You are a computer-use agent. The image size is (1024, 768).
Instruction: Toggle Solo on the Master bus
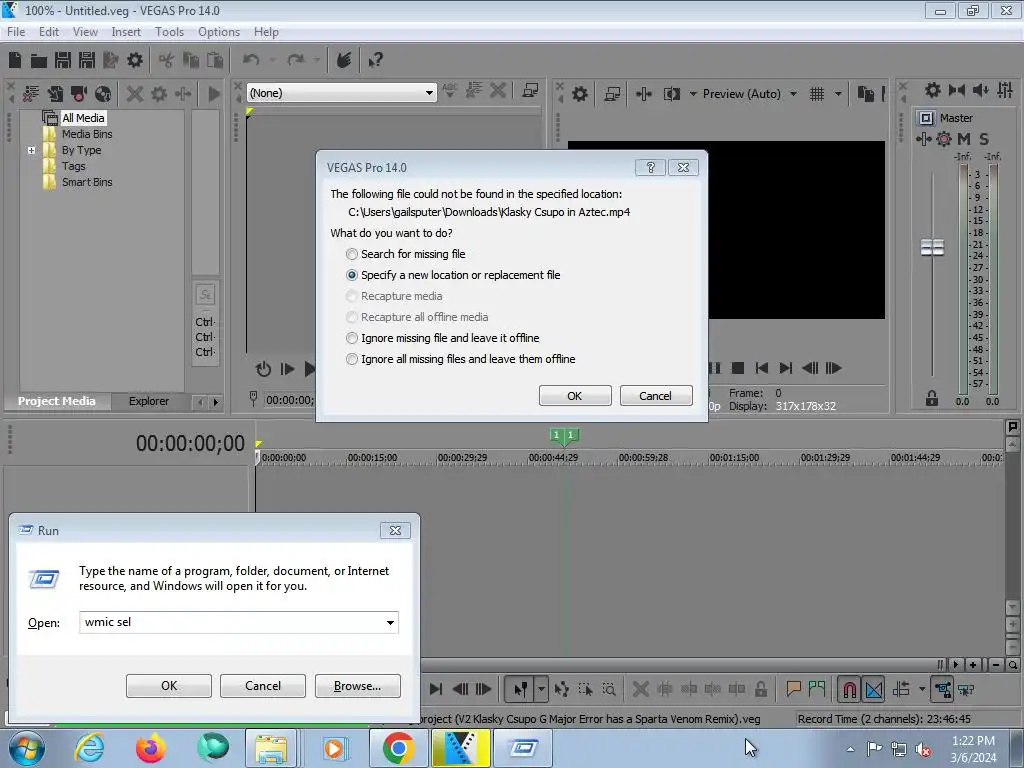[x=984, y=138]
